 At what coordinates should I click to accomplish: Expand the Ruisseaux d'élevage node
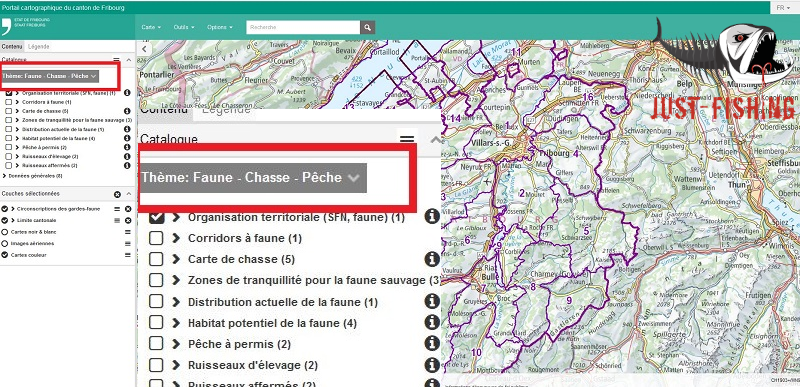point(17,157)
